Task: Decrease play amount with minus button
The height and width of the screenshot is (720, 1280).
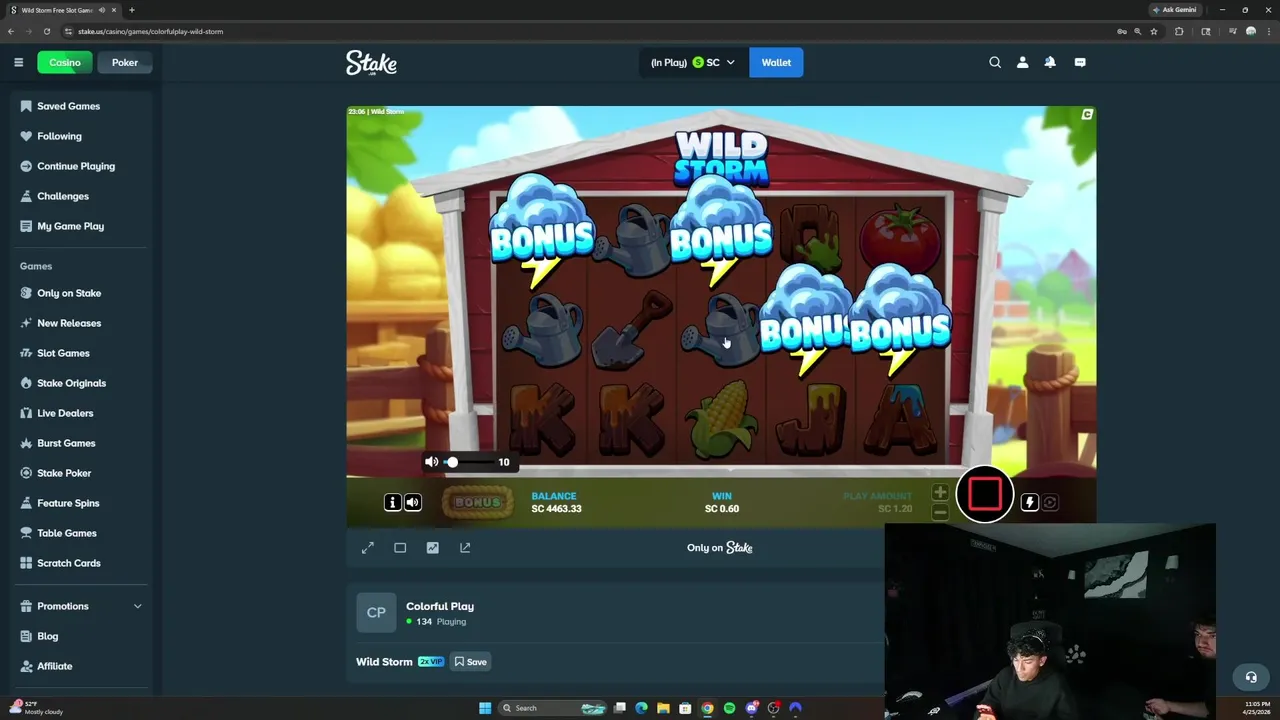Action: [940, 512]
